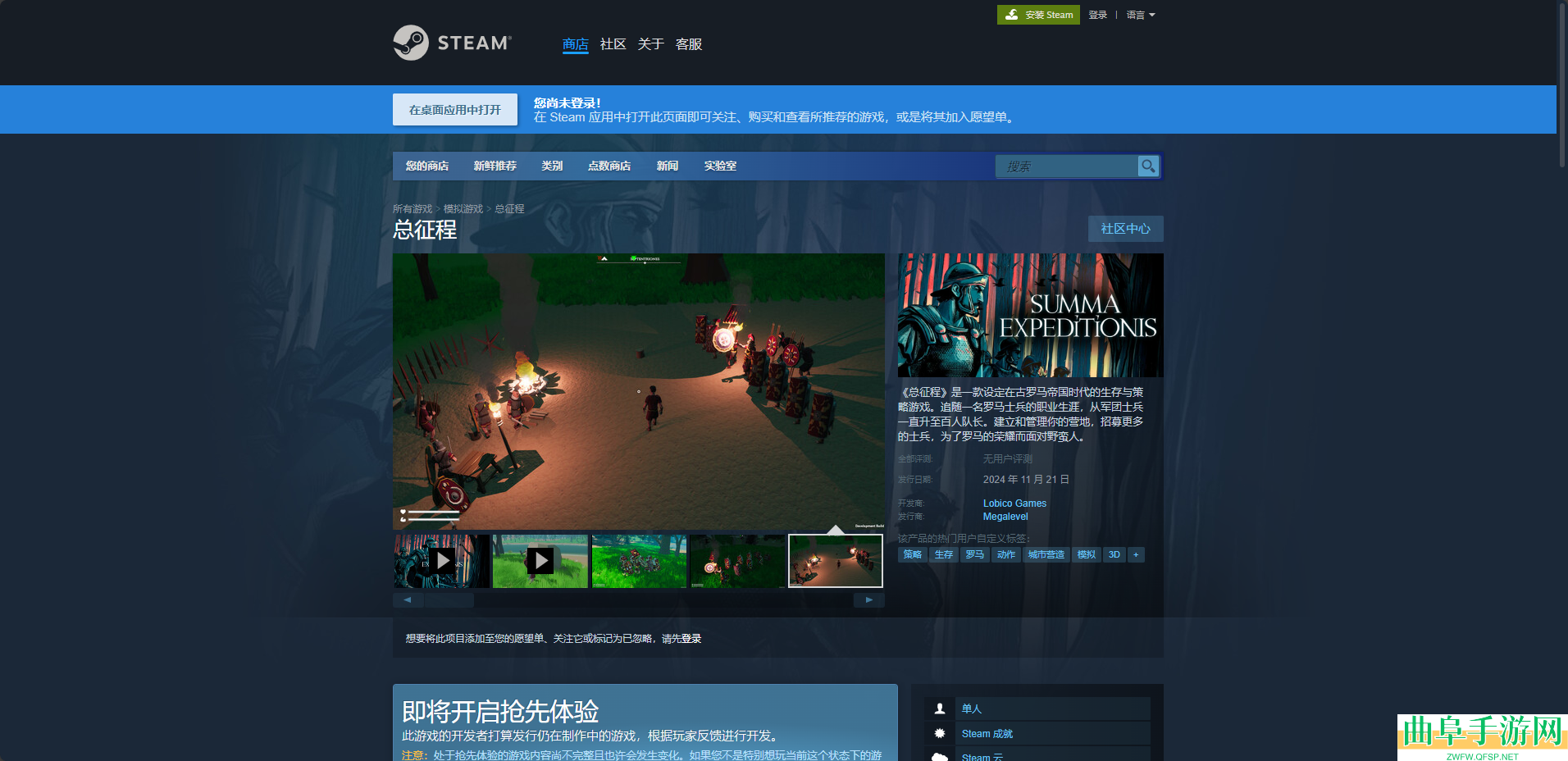Select the third screenshot thumbnail of troops on grass

point(639,561)
